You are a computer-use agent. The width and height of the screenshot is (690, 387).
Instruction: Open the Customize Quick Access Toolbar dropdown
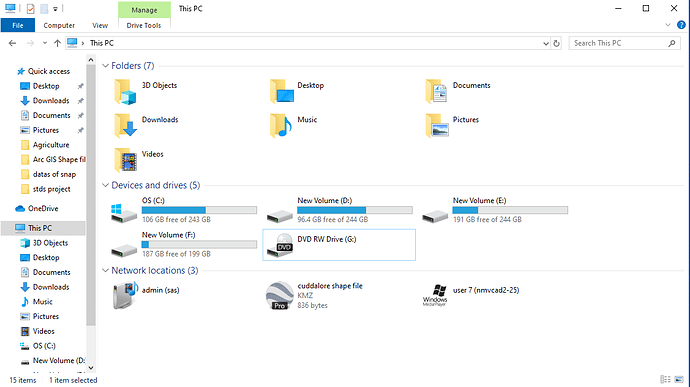point(55,9)
